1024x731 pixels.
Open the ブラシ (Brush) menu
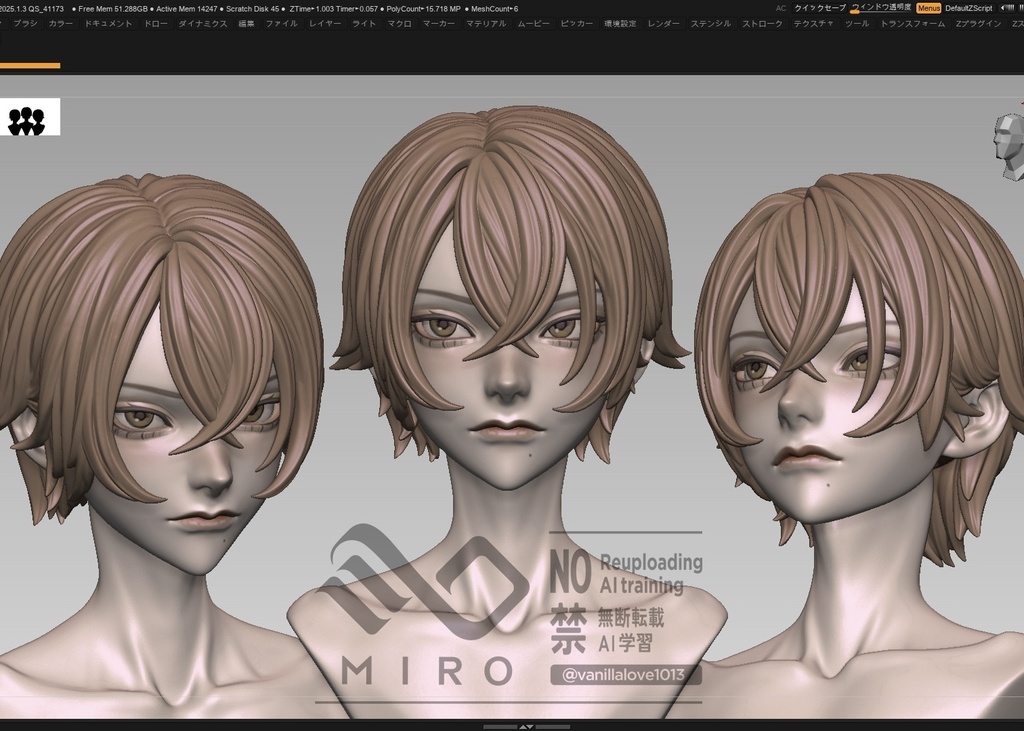coord(25,24)
